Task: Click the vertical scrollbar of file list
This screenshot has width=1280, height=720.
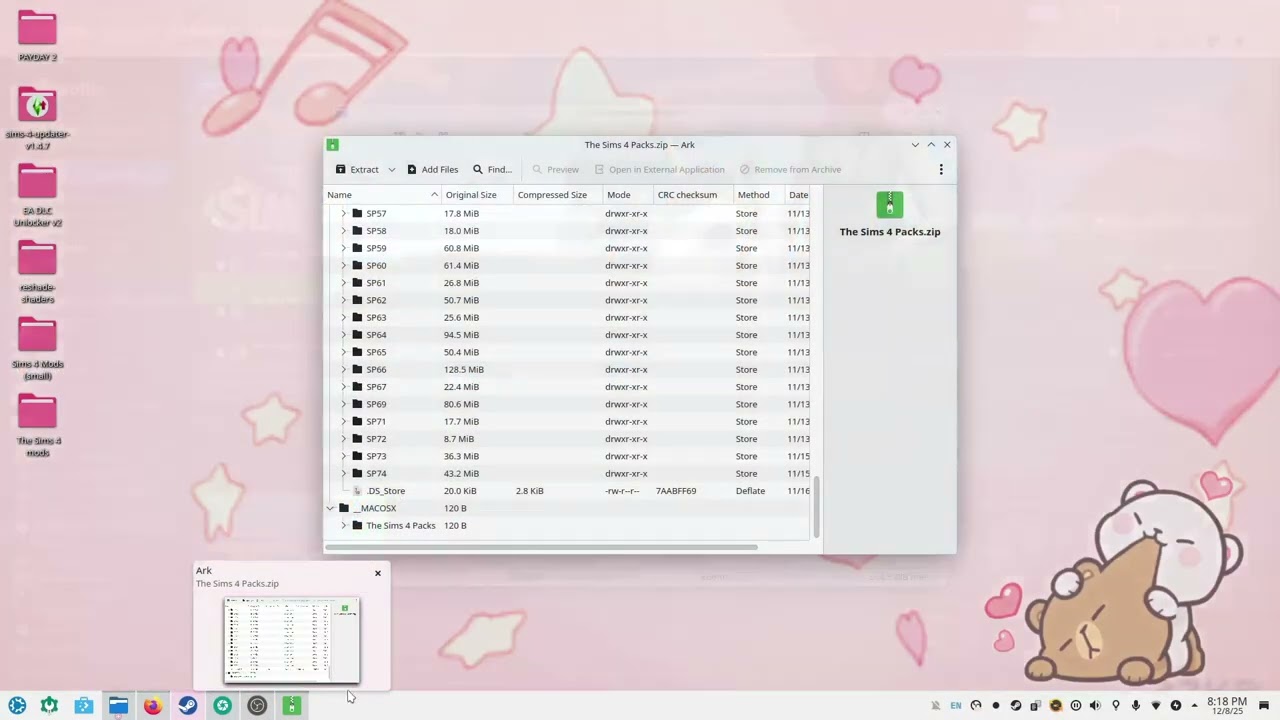Action: (x=816, y=507)
